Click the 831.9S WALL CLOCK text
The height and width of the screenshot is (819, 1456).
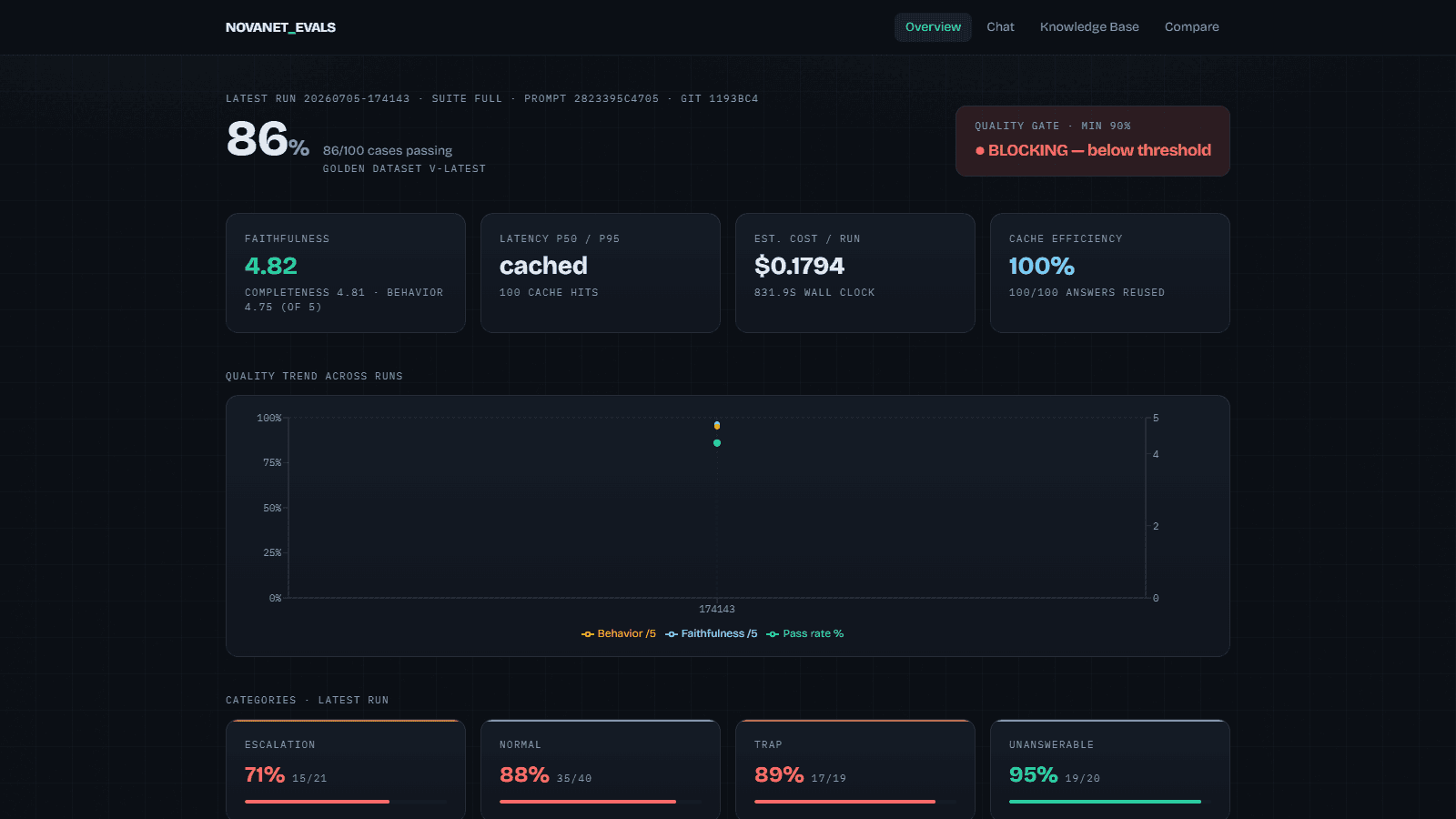pos(814,293)
